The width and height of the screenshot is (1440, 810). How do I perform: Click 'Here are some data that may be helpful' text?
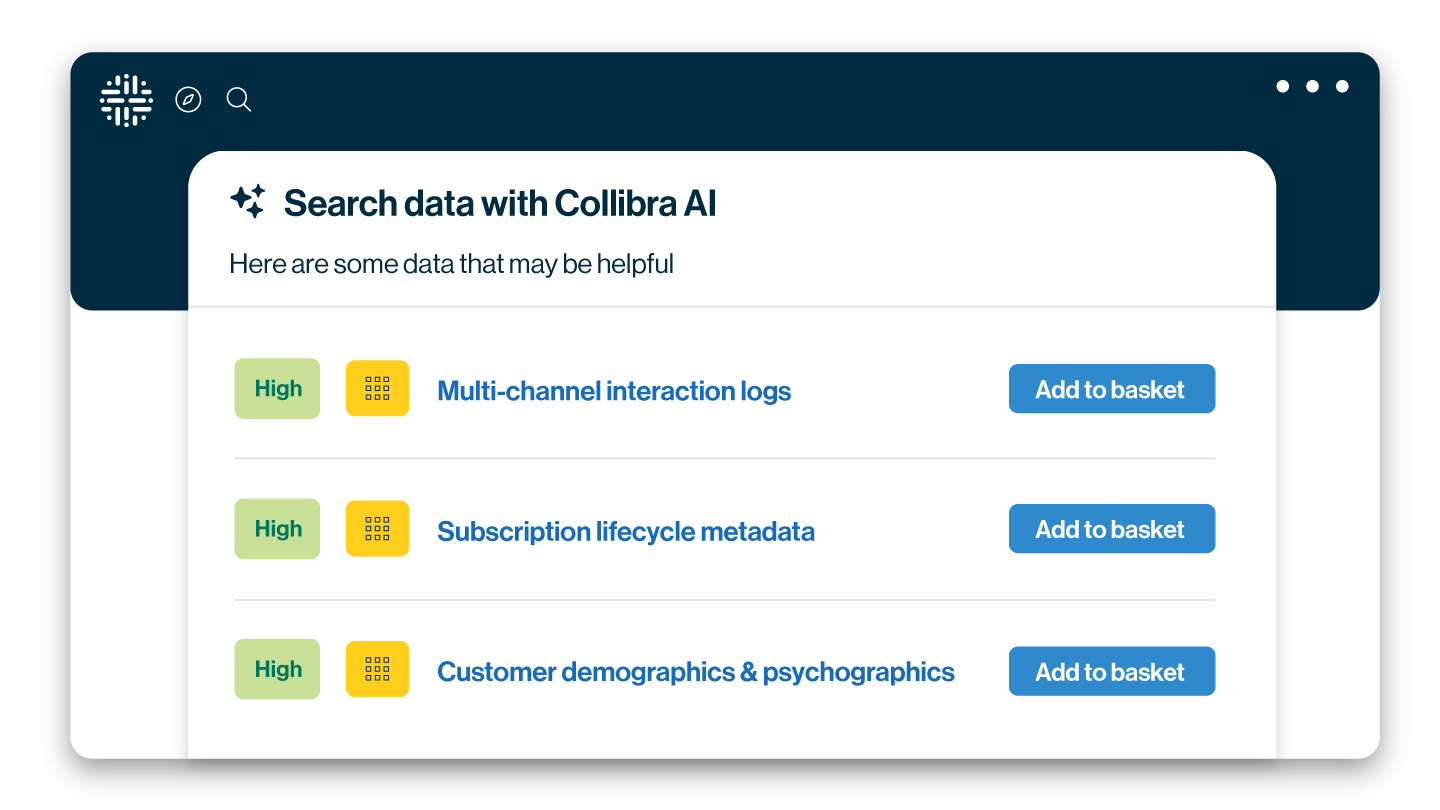(x=451, y=264)
